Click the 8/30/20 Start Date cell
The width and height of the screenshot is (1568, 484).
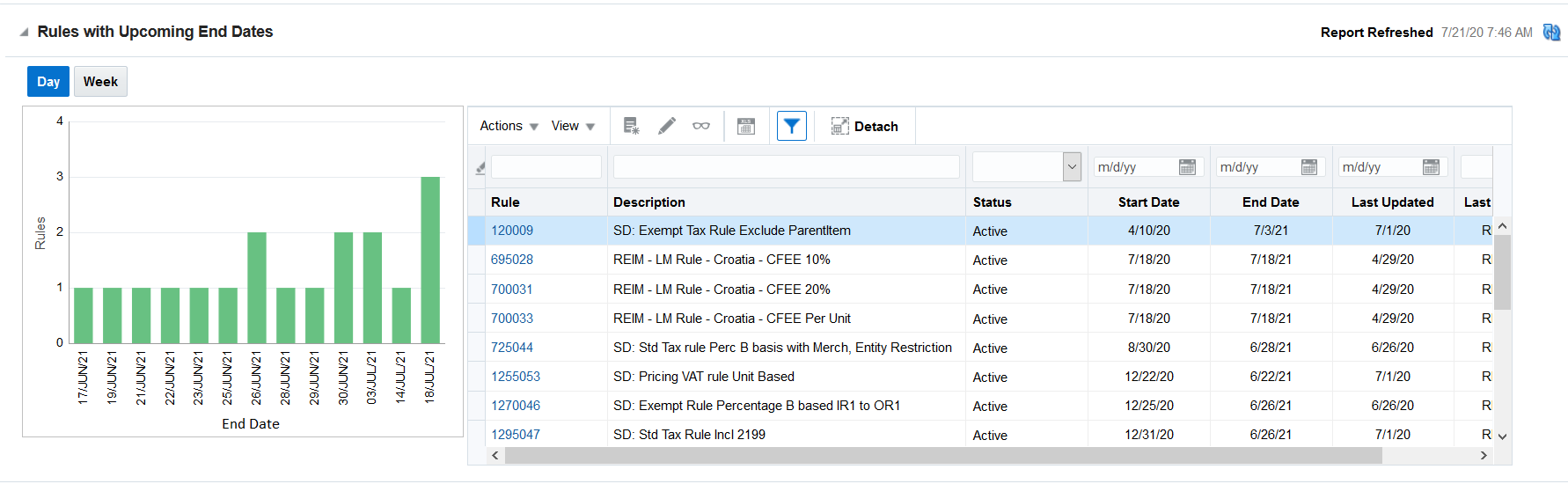click(1149, 348)
